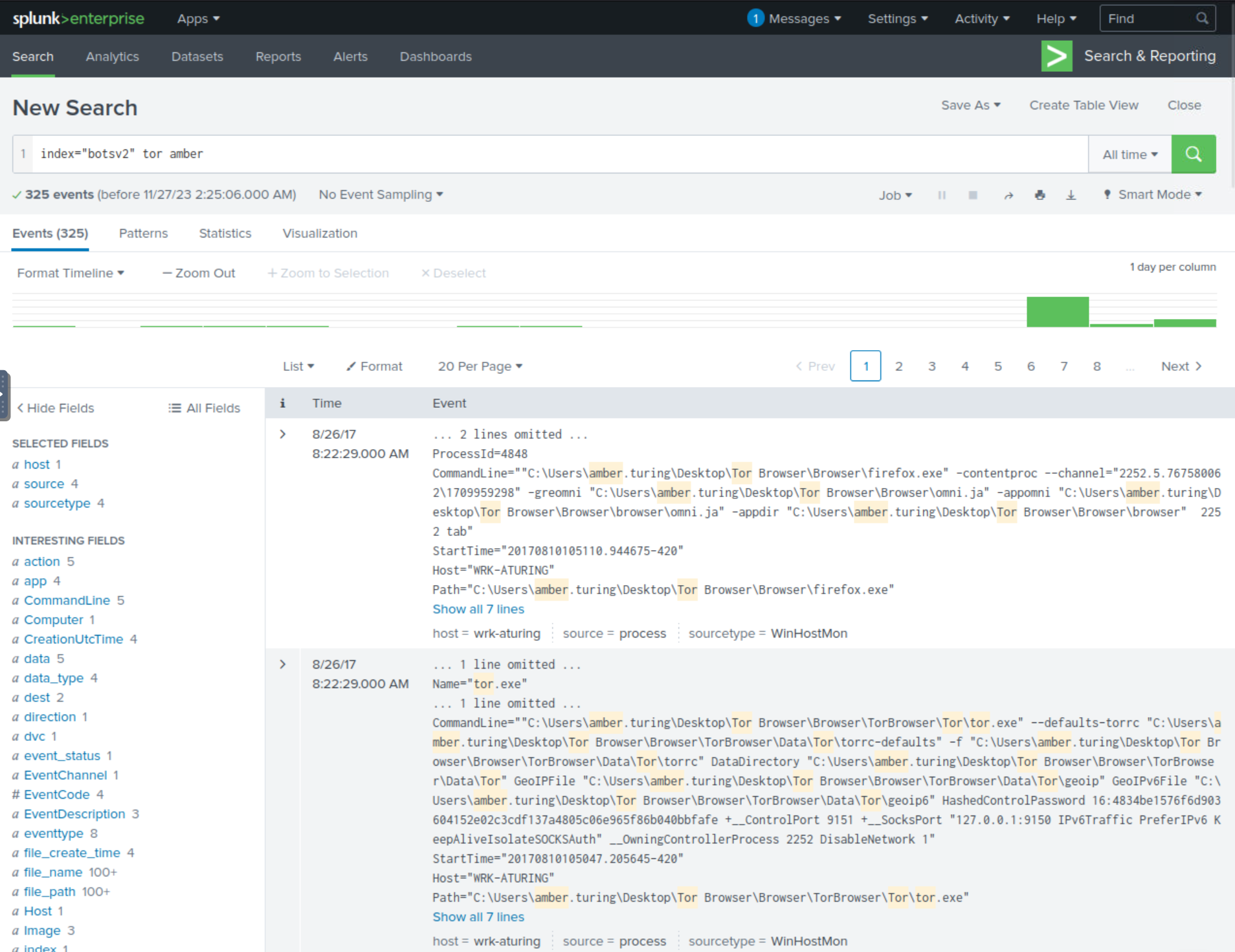Click Zoom Out on timeline
This screenshot has height=952, width=1235.
click(x=199, y=273)
